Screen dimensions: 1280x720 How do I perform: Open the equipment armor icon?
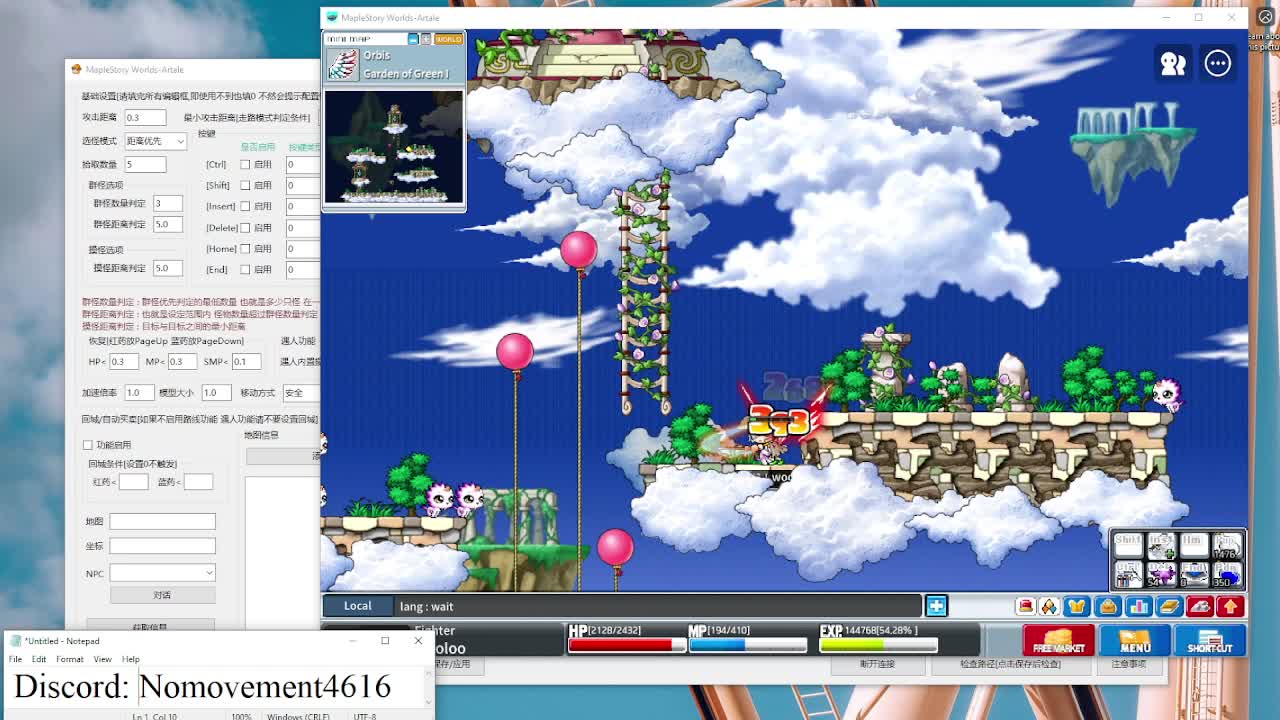[1076, 606]
